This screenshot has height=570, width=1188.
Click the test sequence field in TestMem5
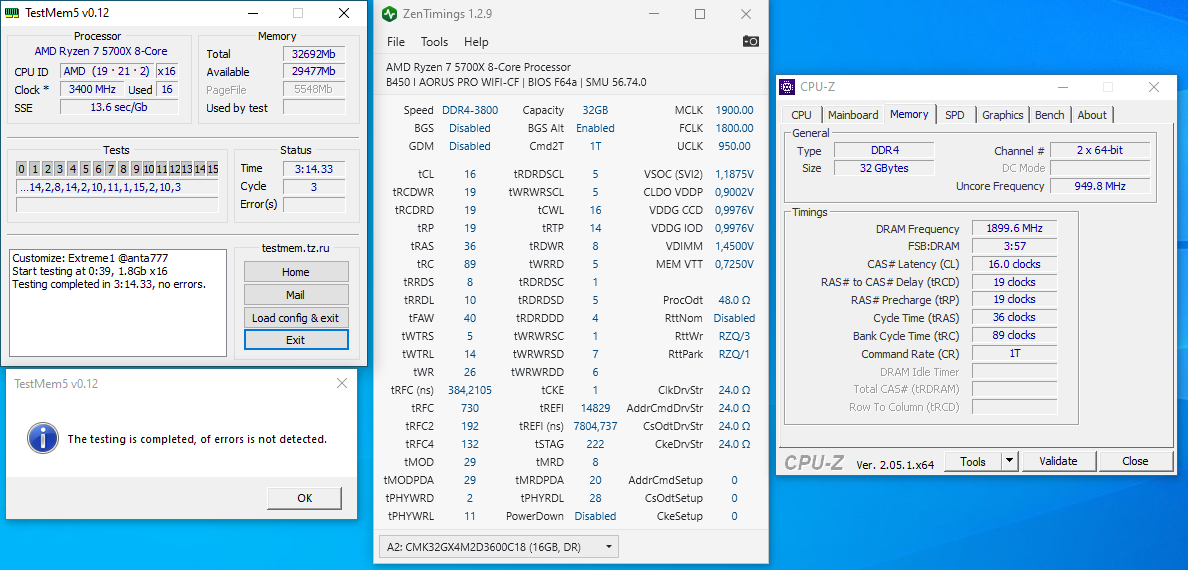click(117, 186)
